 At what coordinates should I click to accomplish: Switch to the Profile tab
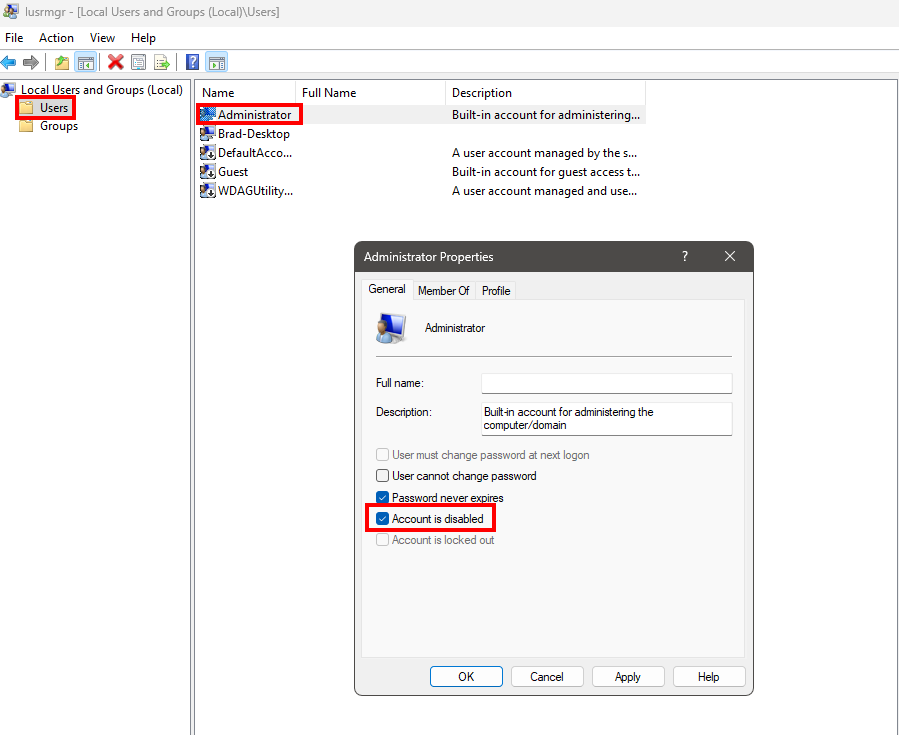tap(496, 291)
